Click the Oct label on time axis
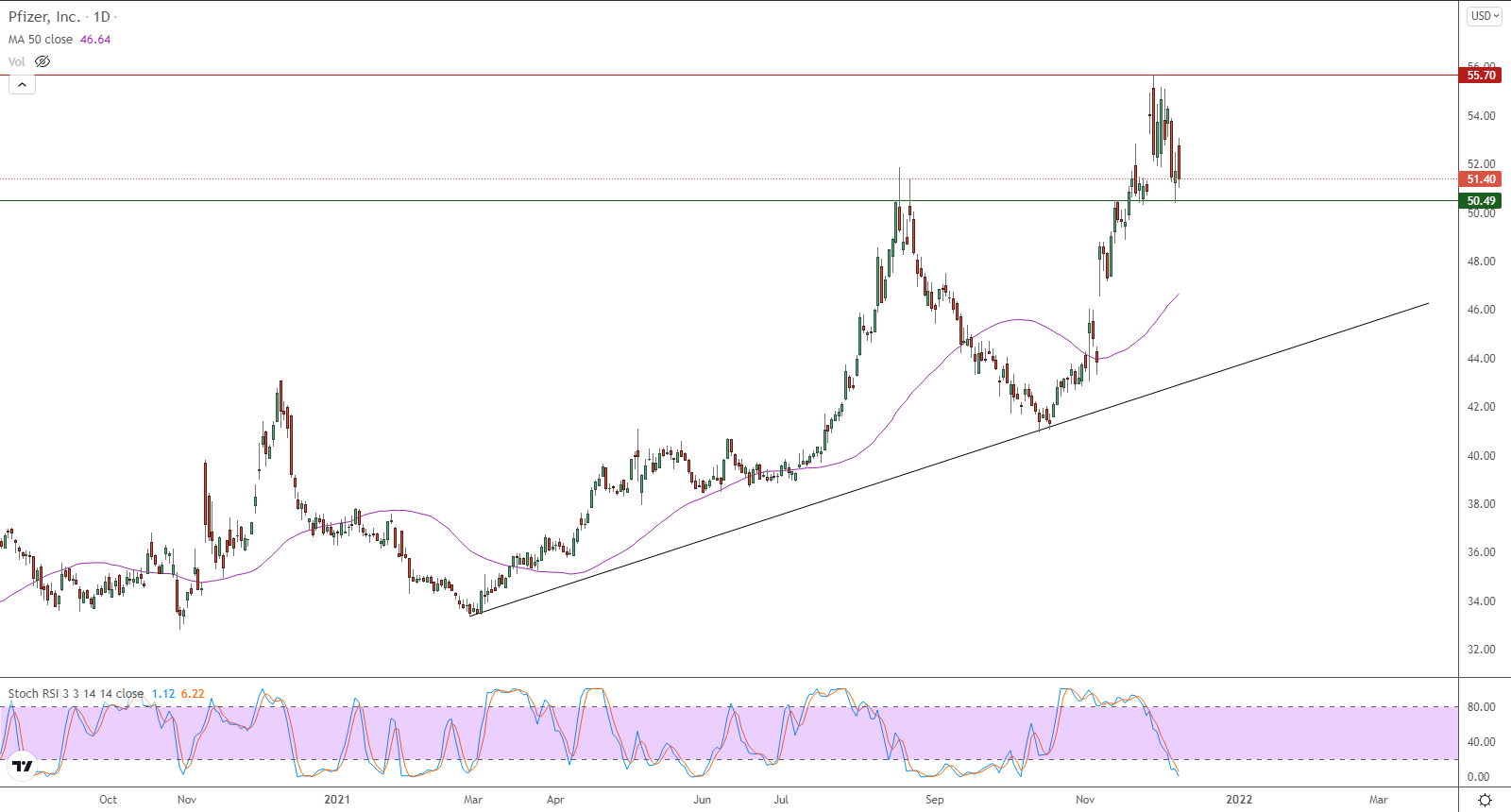The image size is (1511, 812). (x=109, y=800)
